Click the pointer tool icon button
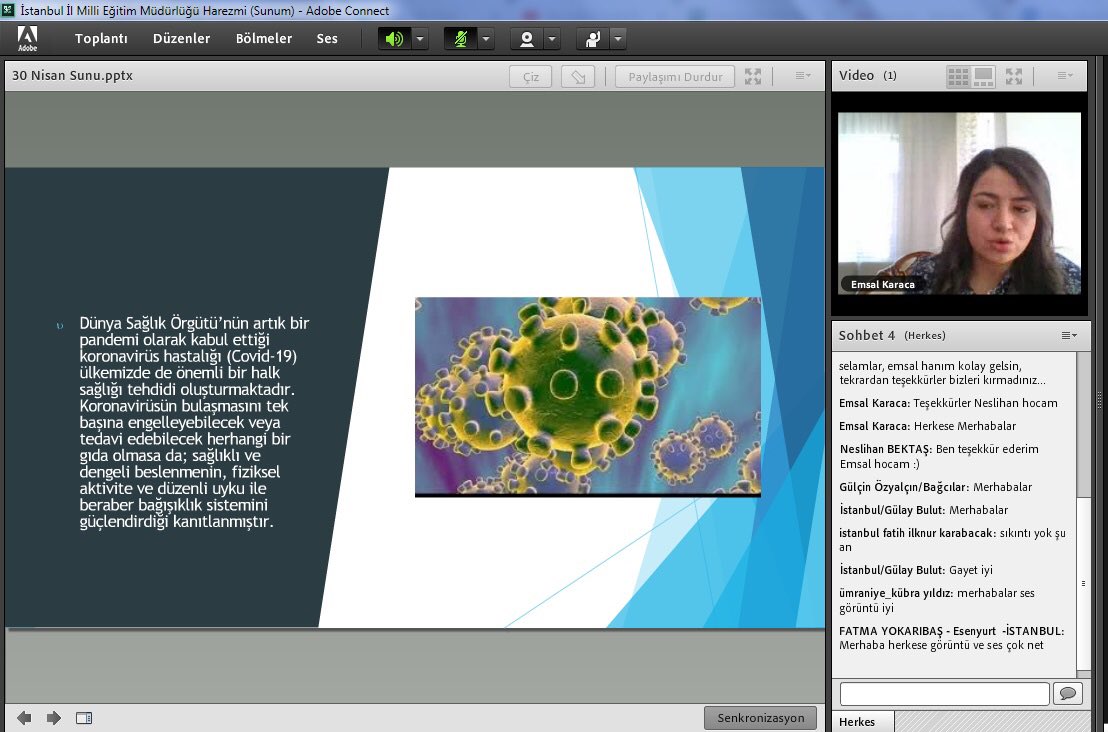1108x732 pixels. coord(578,76)
